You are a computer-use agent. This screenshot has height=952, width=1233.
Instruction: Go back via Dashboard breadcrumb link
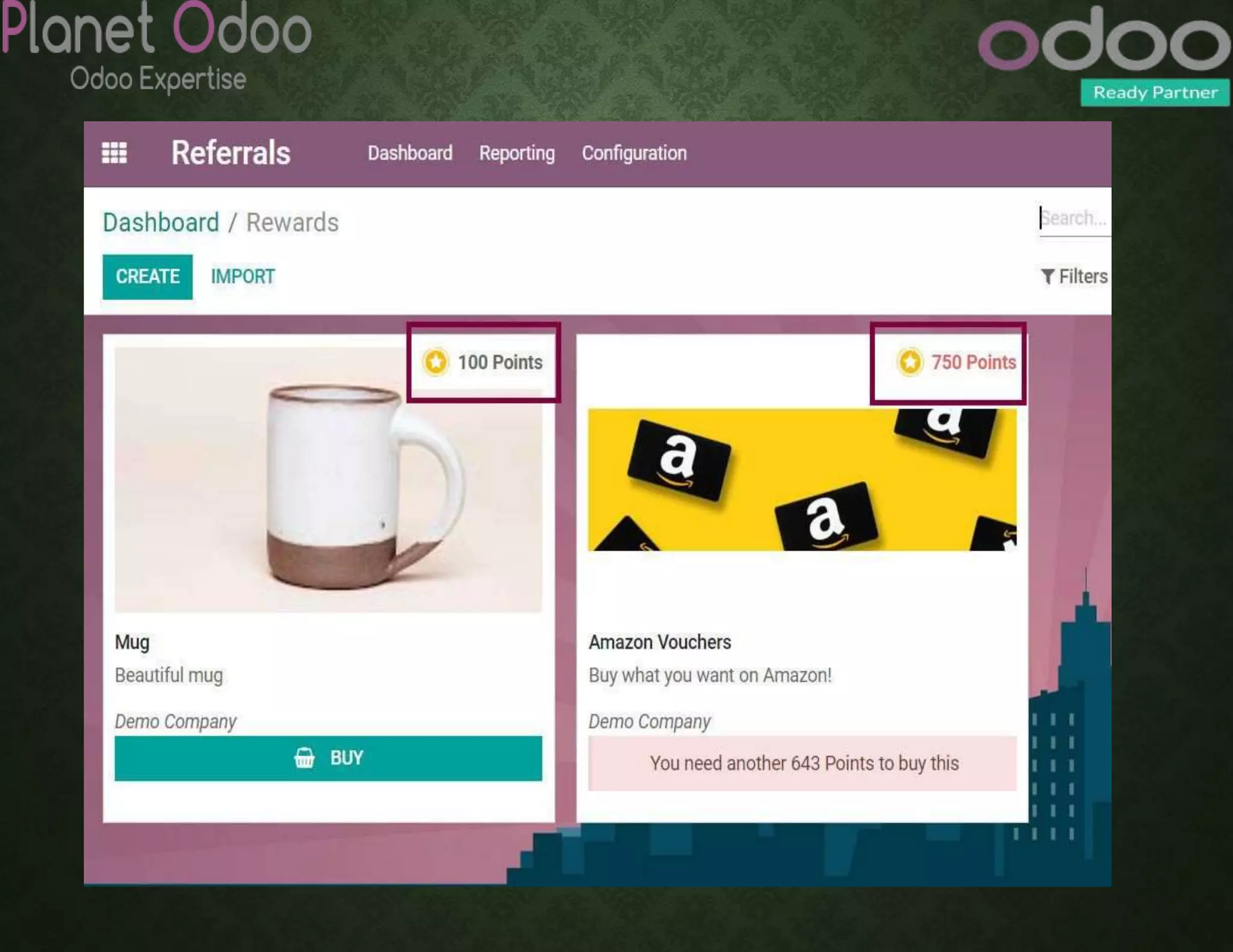tap(161, 223)
